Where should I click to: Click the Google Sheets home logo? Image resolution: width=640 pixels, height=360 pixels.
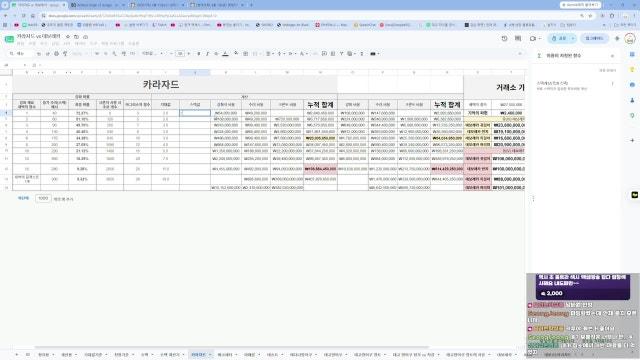click(x=9, y=39)
